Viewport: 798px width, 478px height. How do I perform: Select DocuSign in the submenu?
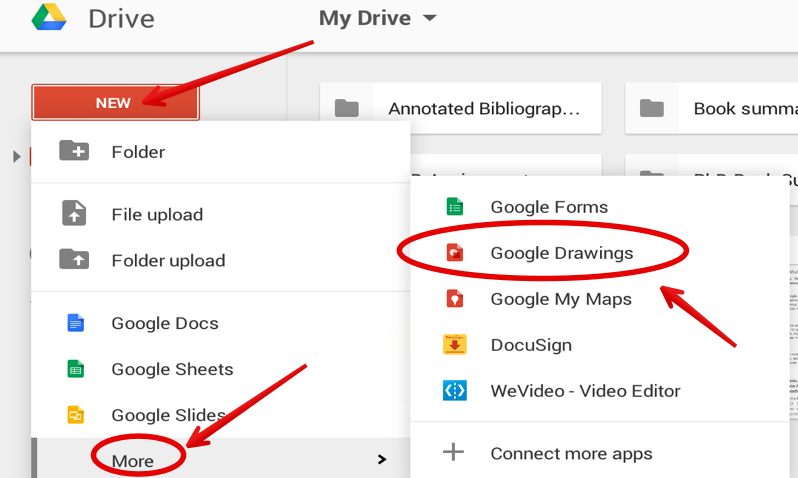click(x=600, y=345)
